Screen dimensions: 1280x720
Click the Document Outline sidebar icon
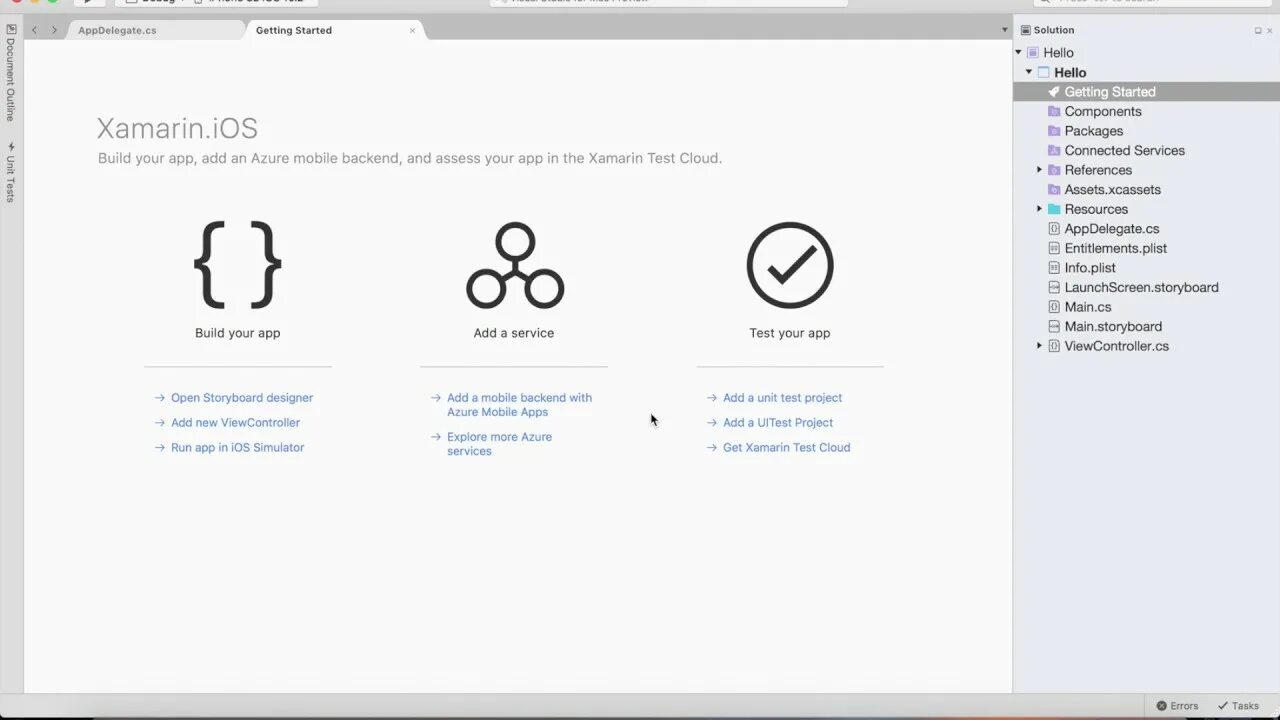11,29
